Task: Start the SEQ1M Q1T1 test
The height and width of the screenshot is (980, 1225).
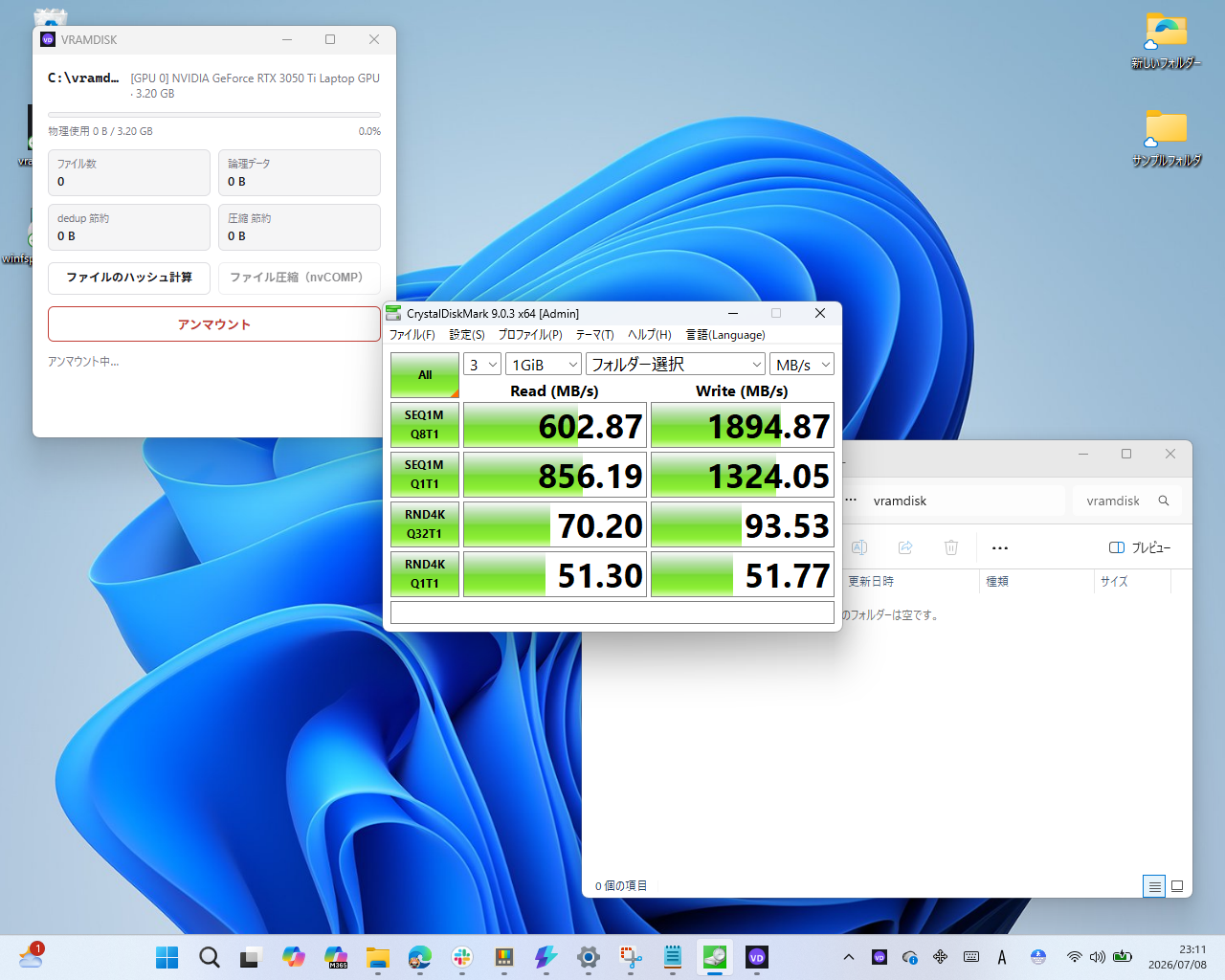Action: point(425,475)
